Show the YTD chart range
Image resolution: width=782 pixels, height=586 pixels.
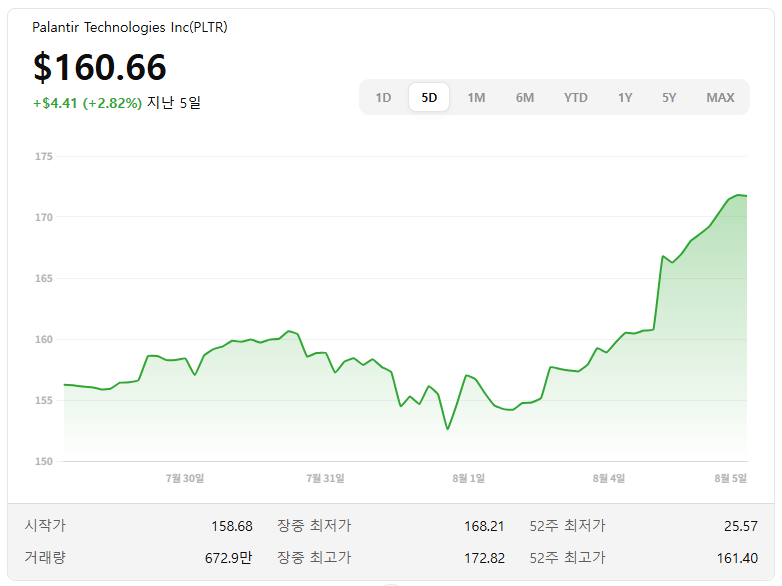click(576, 97)
